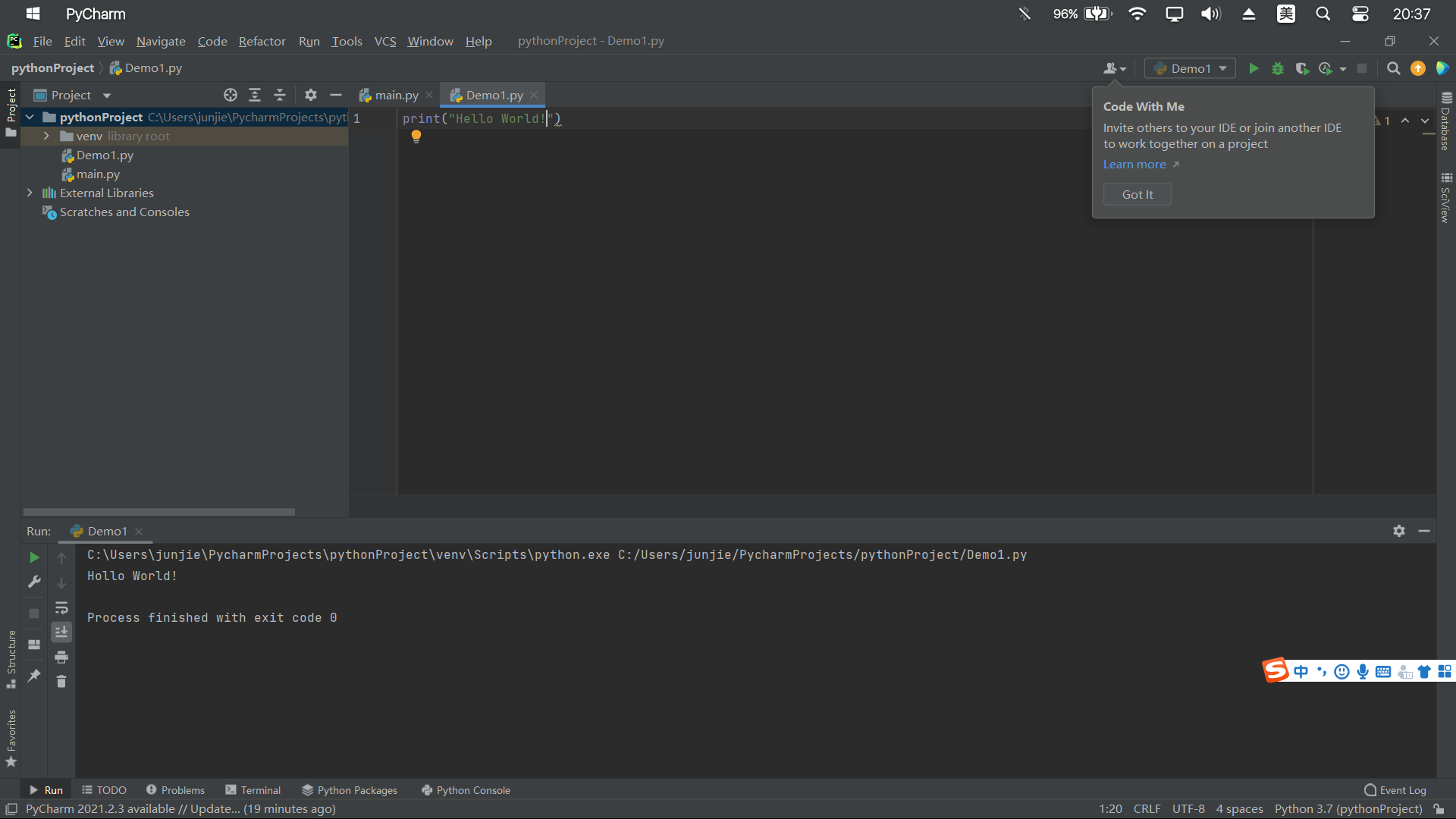Hide the Project panel with minus icon
1456x819 pixels.
click(336, 95)
